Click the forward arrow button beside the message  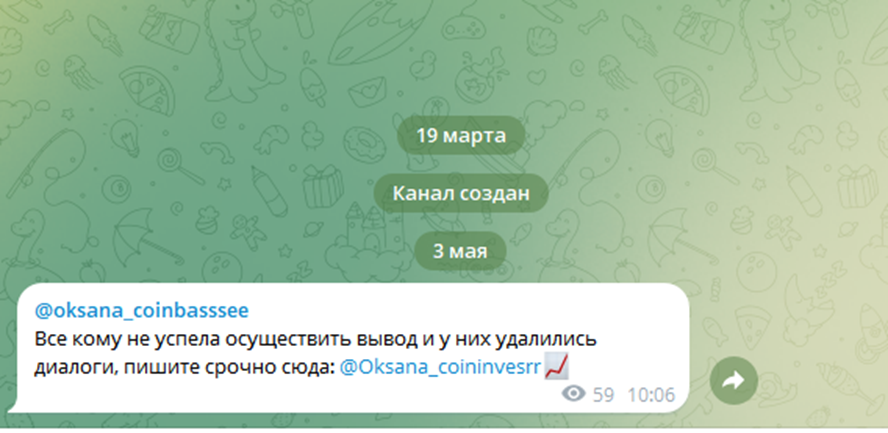pos(734,380)
